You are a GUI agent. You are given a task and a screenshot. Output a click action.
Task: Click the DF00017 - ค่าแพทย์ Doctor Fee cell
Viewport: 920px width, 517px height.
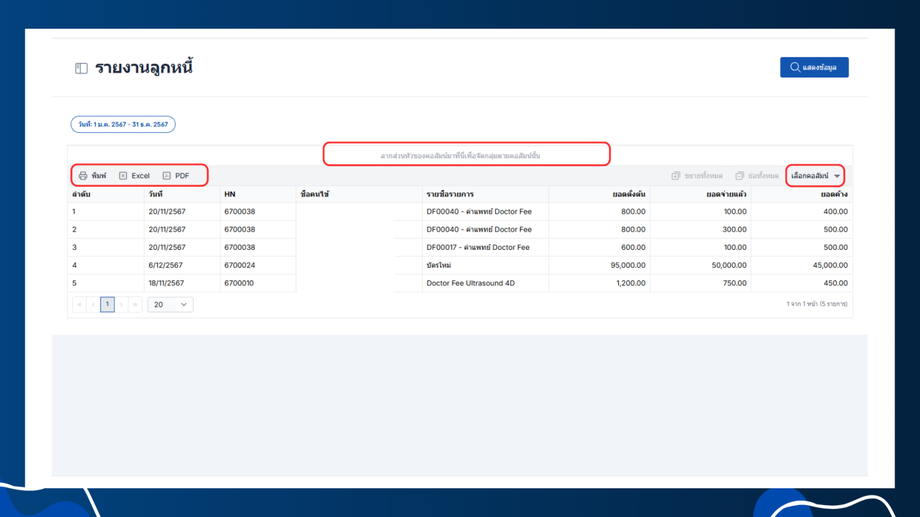pyautogui.click(x=485, y=248)
